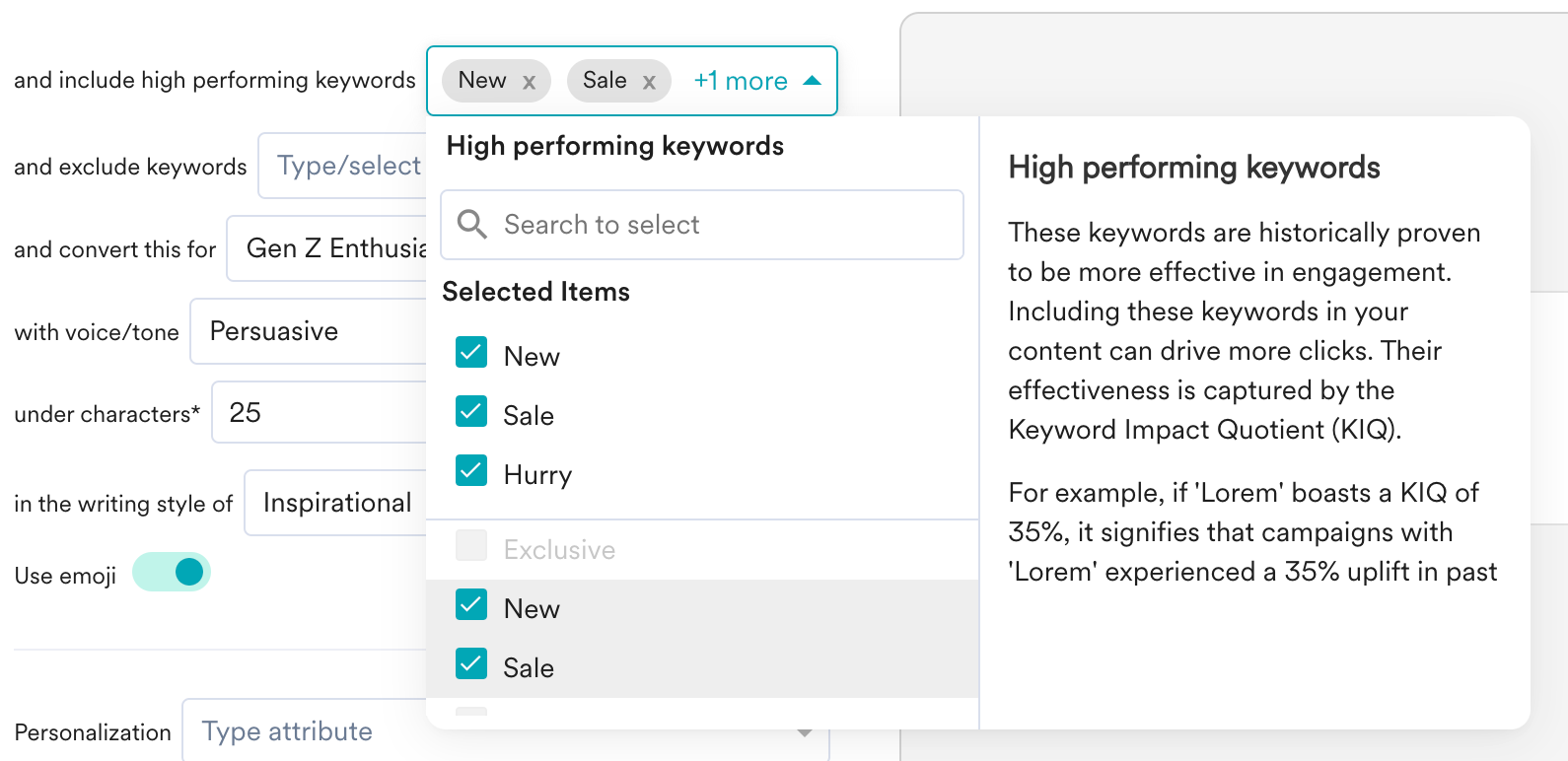This screenshot has width=1568, height=761.
Task: Open the Persuasive voice/tone dropdown
Action: [x=309, y=331]
